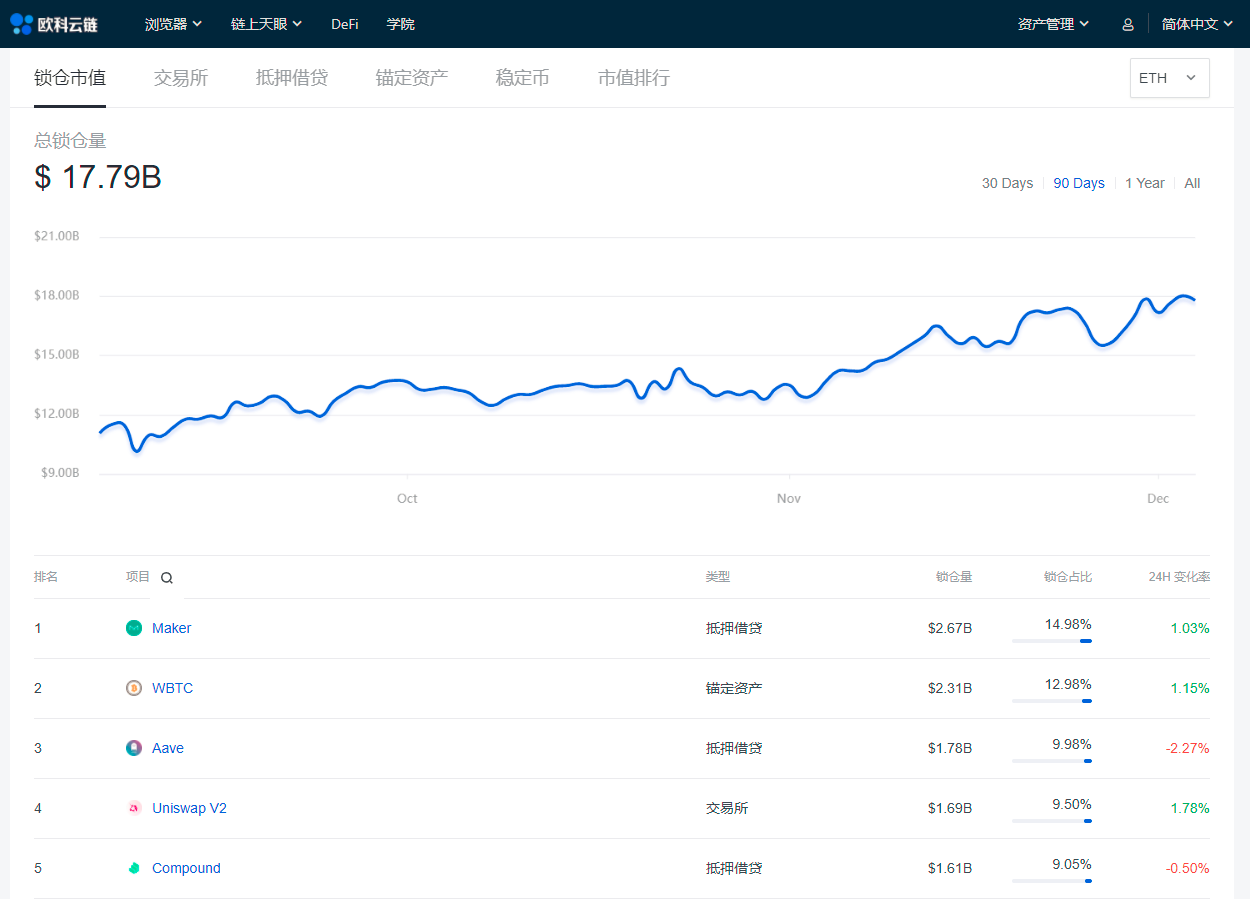Click the $ 17.79B total locked value

98,177
